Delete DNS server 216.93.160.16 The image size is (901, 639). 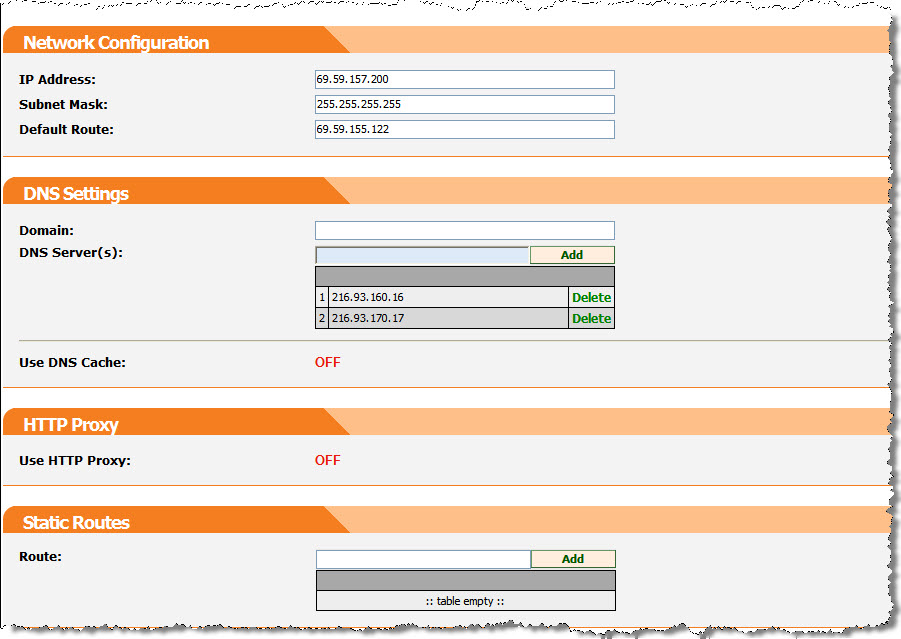coord(591,297)
